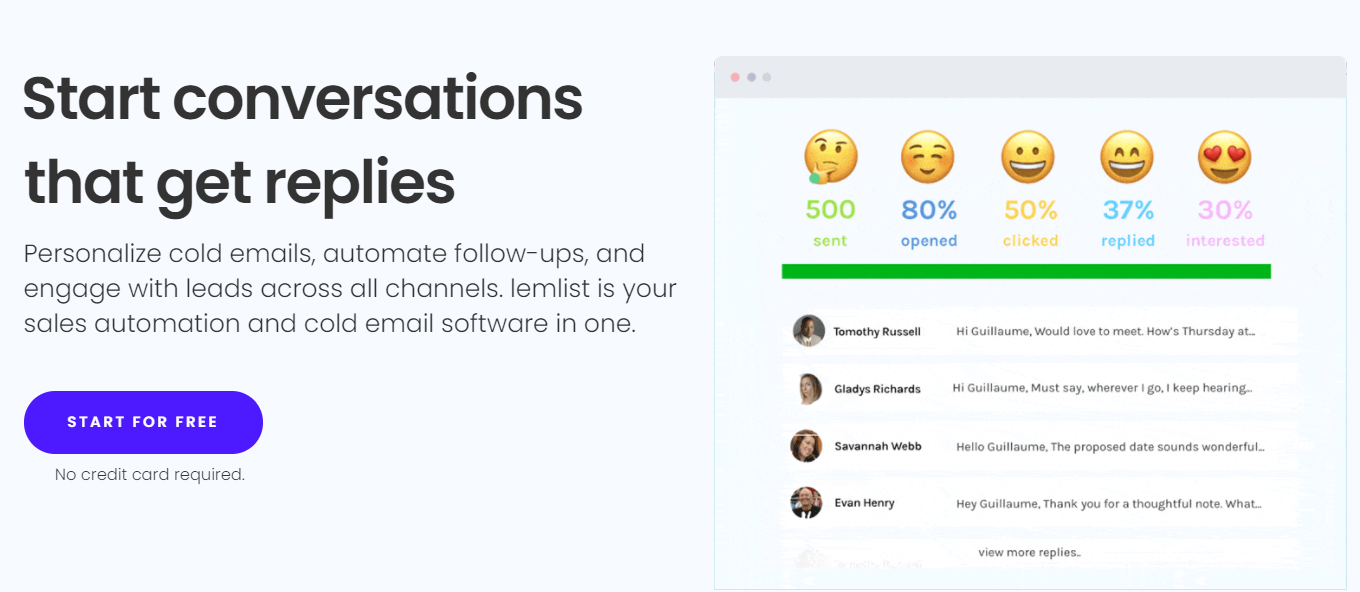This screenshot has height=592, width=1360.
Task: Open the view more replies link
Action: click(x=1030, y=552)
